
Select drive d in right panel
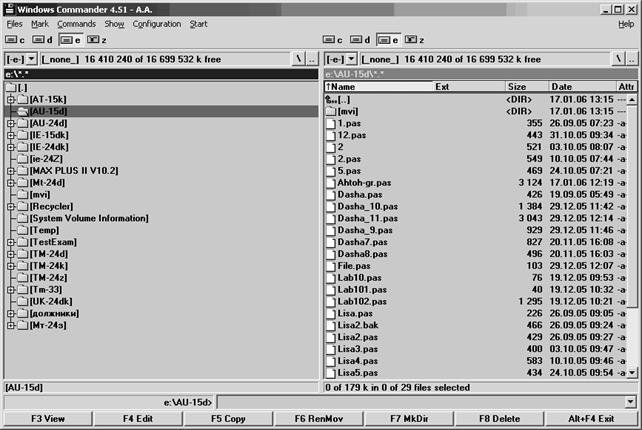point(360,40)
